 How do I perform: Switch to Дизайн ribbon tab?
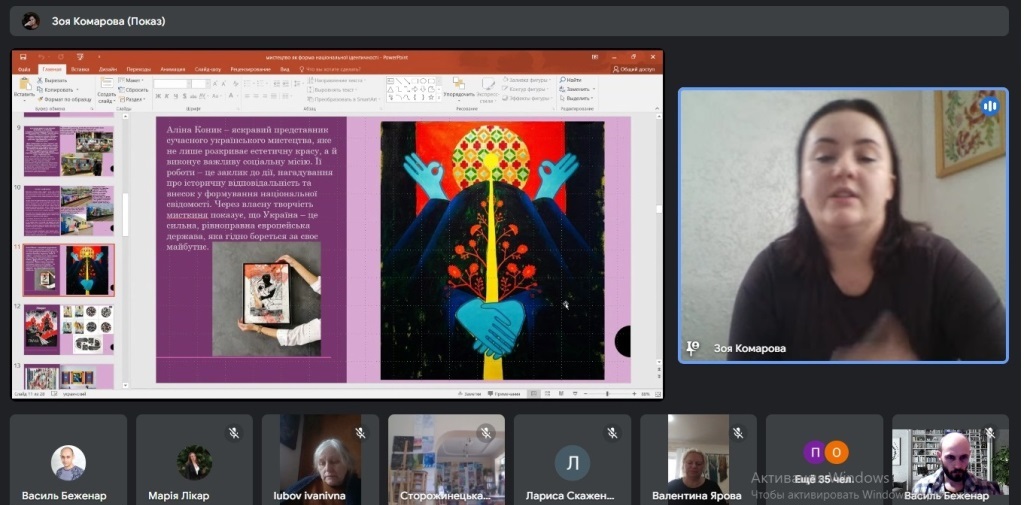[108, 69]
